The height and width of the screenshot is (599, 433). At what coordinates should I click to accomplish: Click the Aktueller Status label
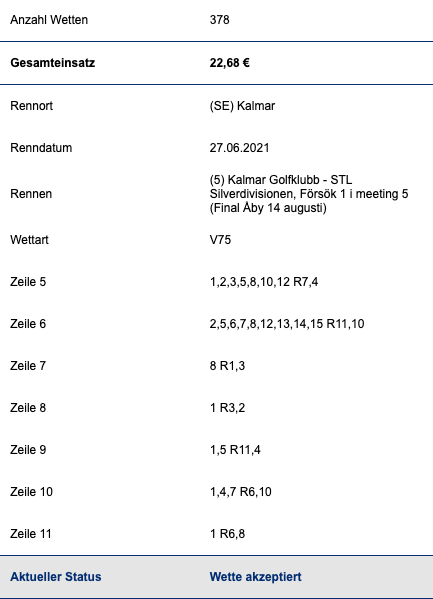point(56,576)
